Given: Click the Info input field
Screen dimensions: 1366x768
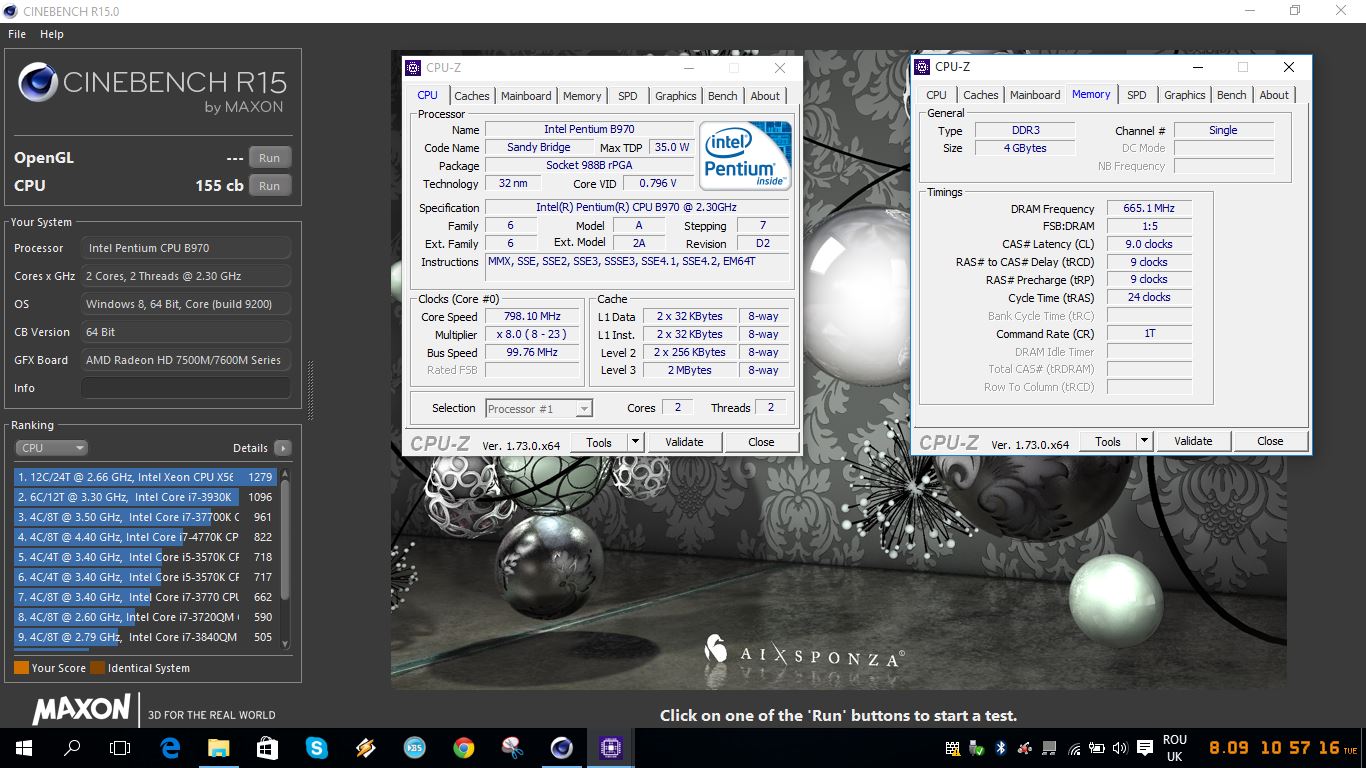Looking at the screenshot, I should 186,388.
